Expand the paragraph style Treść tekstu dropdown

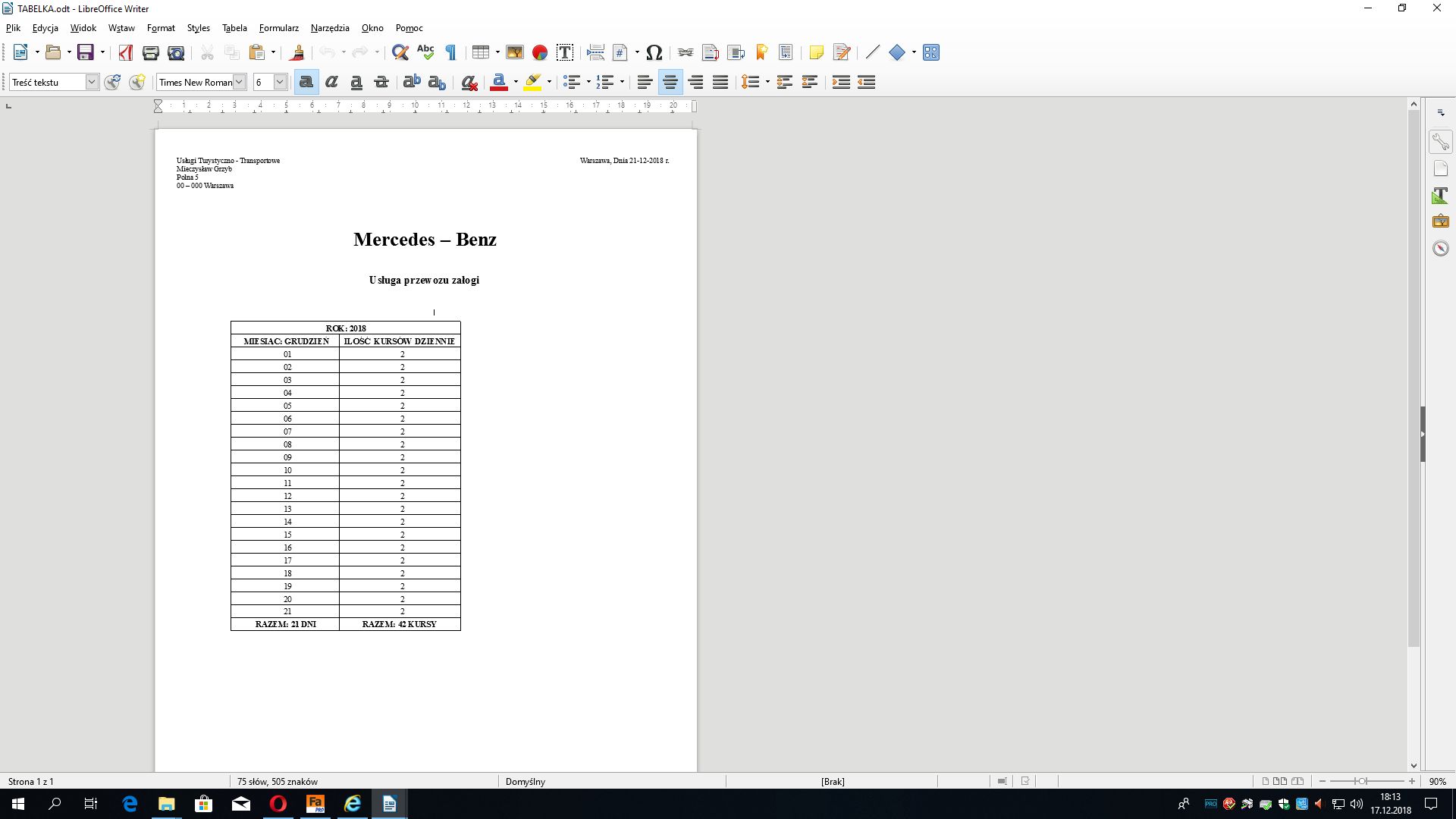pyautogui.click(x=92, y=82)
